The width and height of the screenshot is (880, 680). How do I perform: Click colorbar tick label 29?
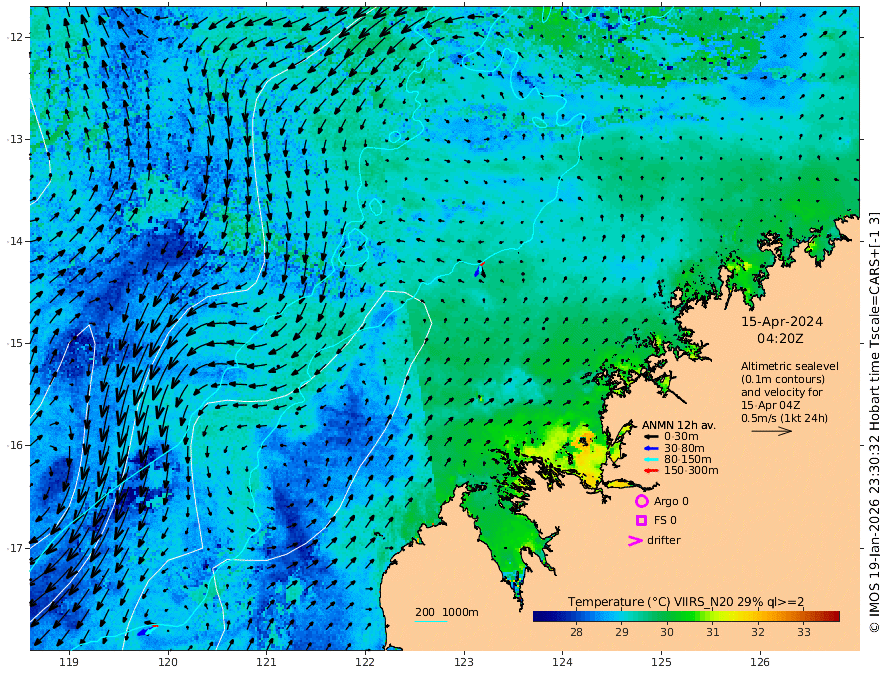click(x=622, y=632)
